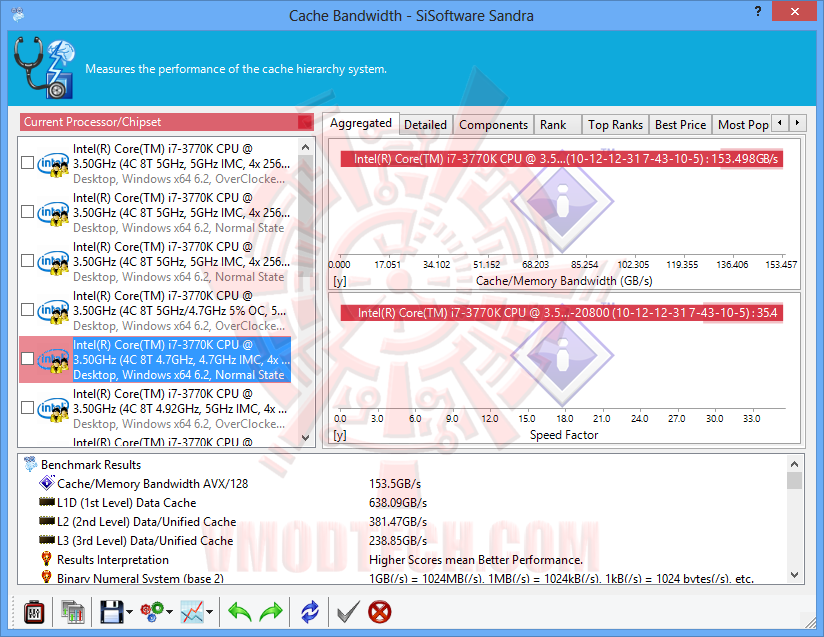Click the tab strip right scroll arrow
This screenshot has width=824, height=637.
(x=798, y=123)
